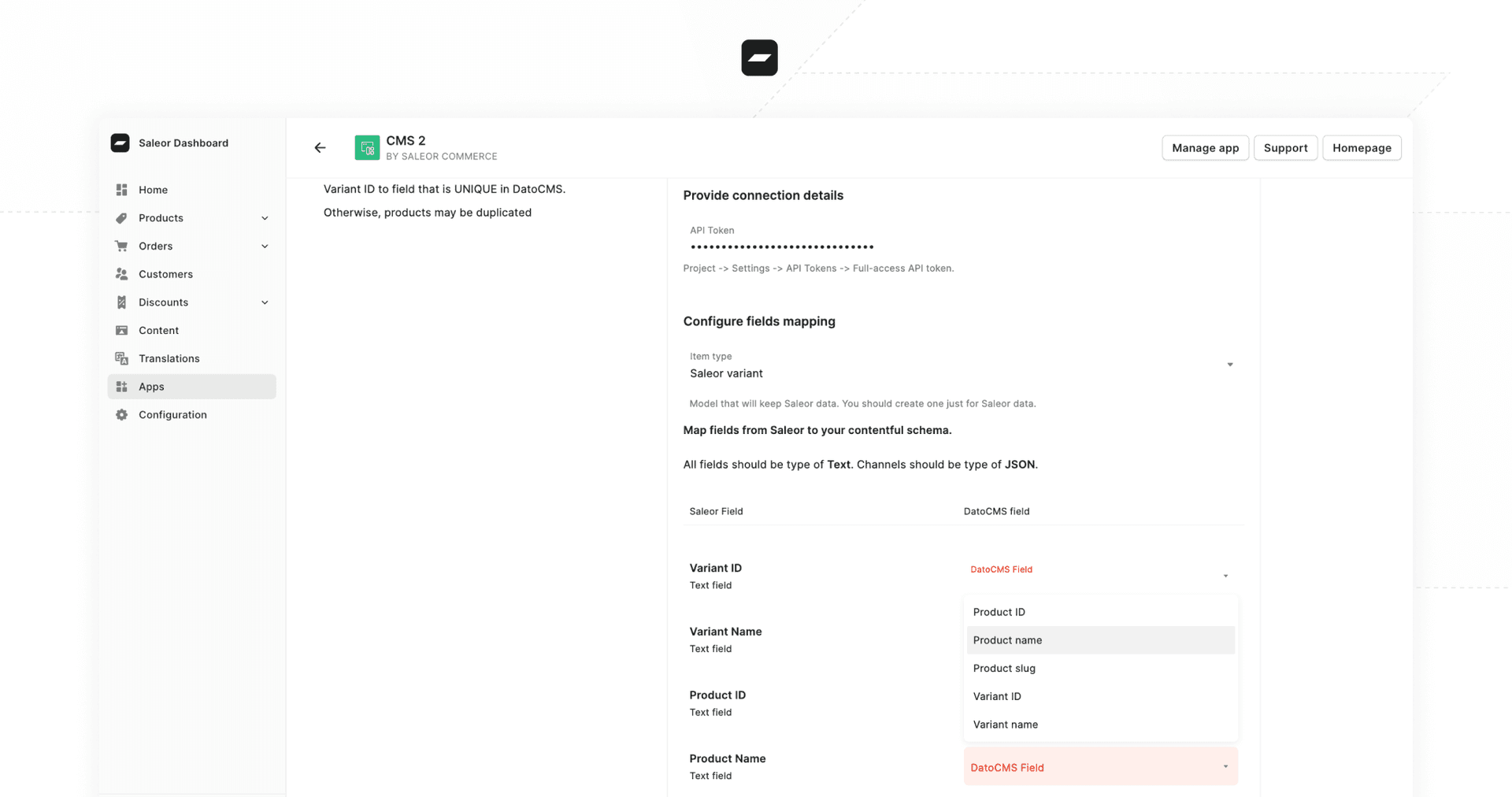1512x797 pixels.
Task: Open Apps in the sidebar
Action: [191, 387]
